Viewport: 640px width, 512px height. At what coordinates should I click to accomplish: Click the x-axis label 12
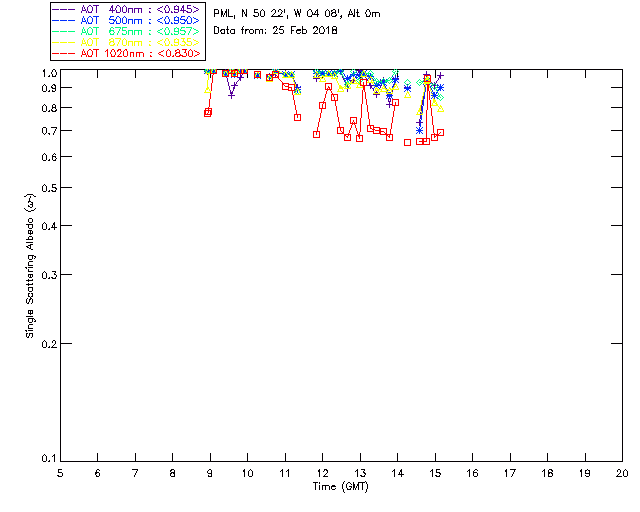(322, 474)
